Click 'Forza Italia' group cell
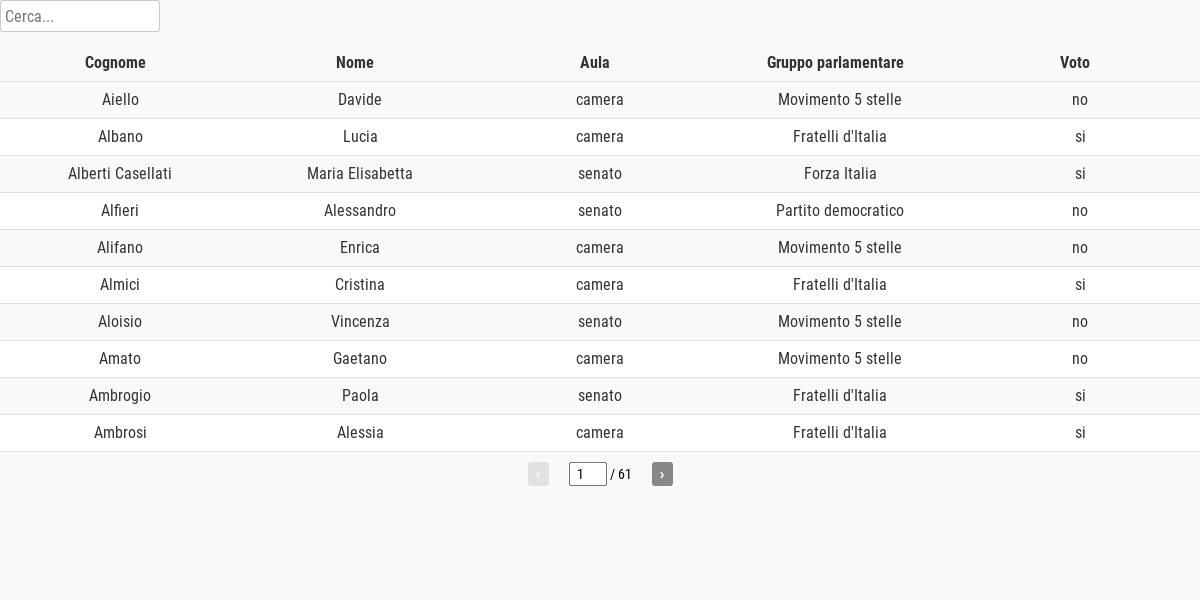 840,174
